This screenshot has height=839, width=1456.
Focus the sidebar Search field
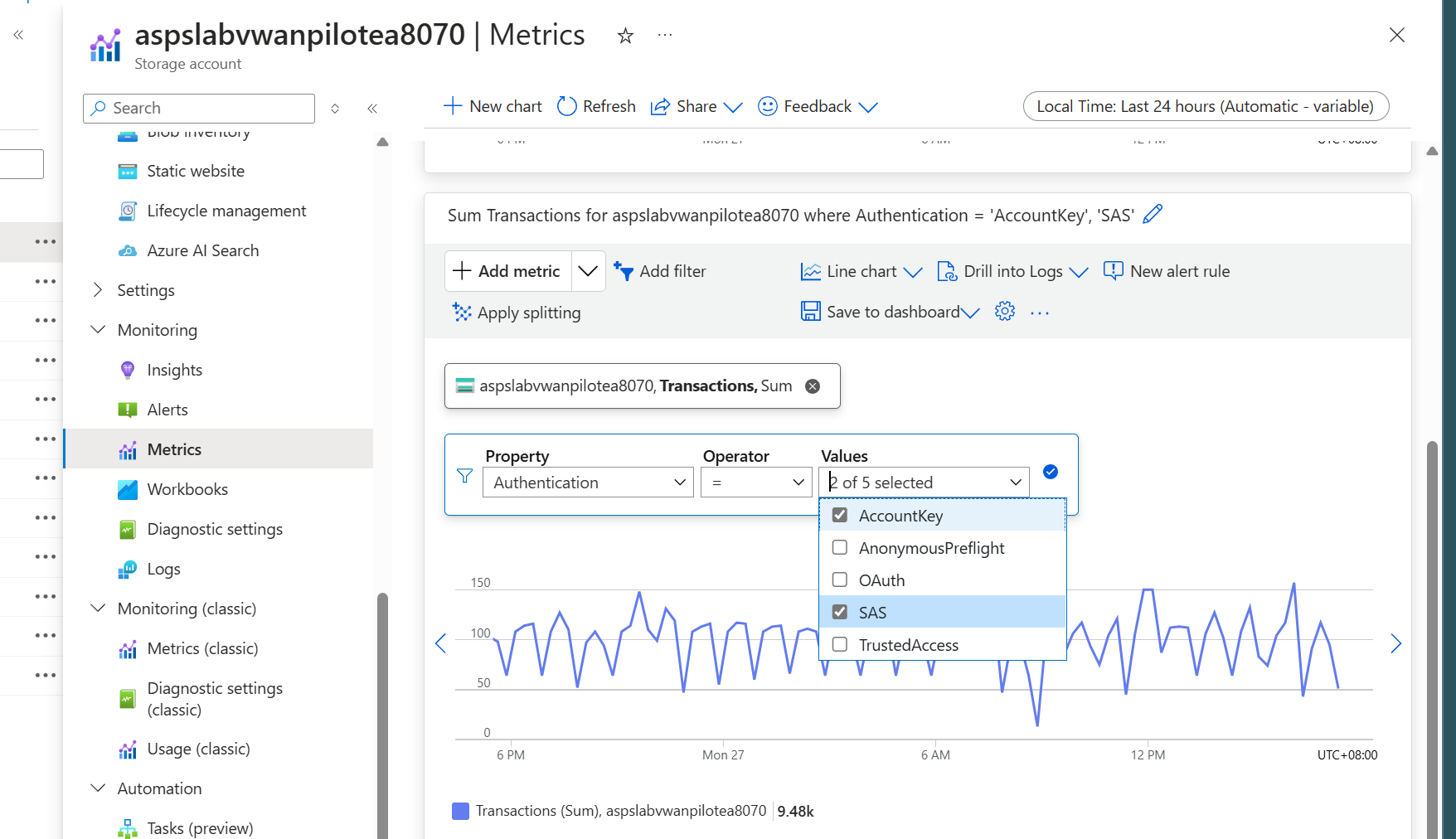[x=199, y=108]
